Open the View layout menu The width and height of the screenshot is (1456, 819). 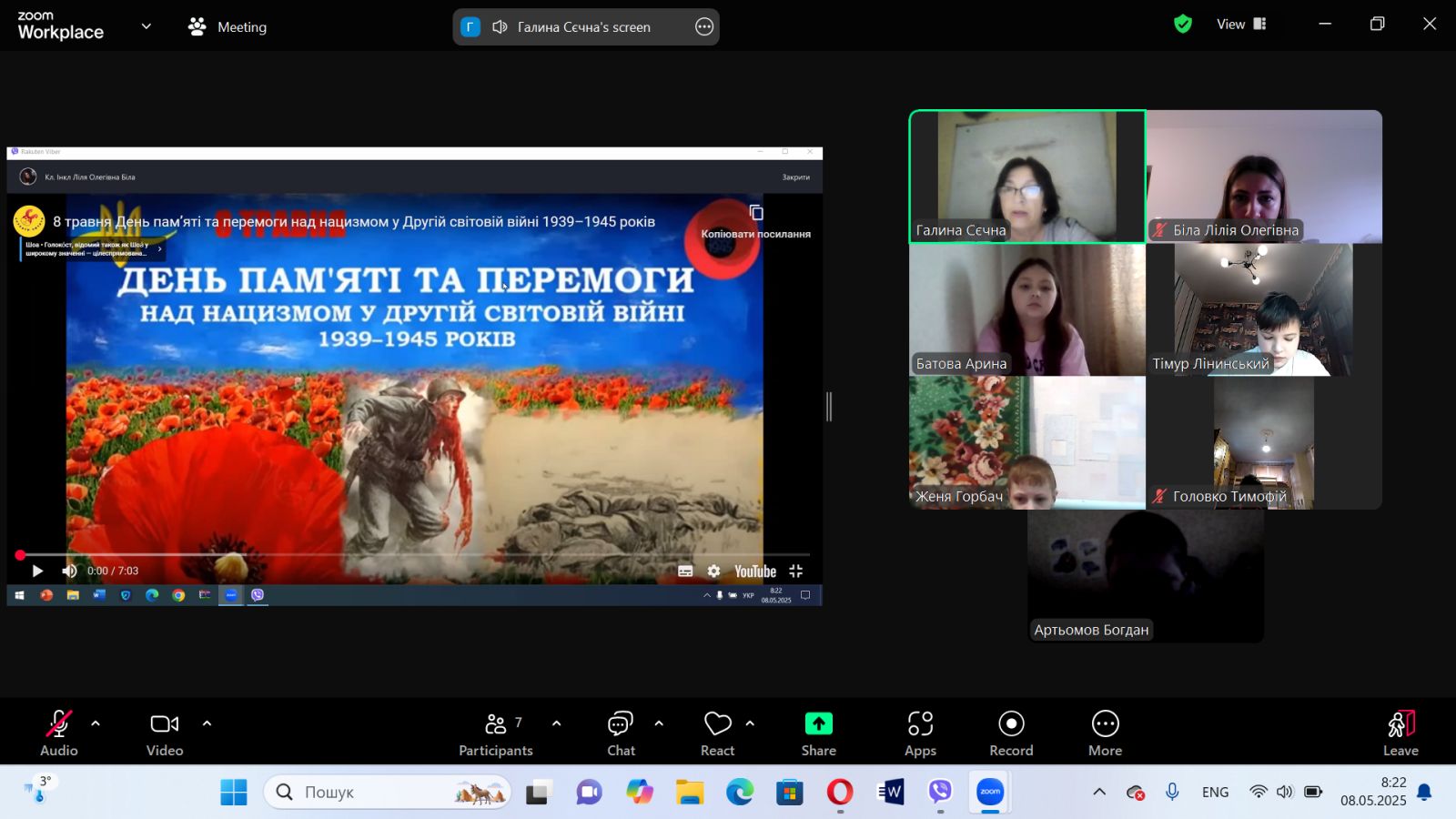1241,25
